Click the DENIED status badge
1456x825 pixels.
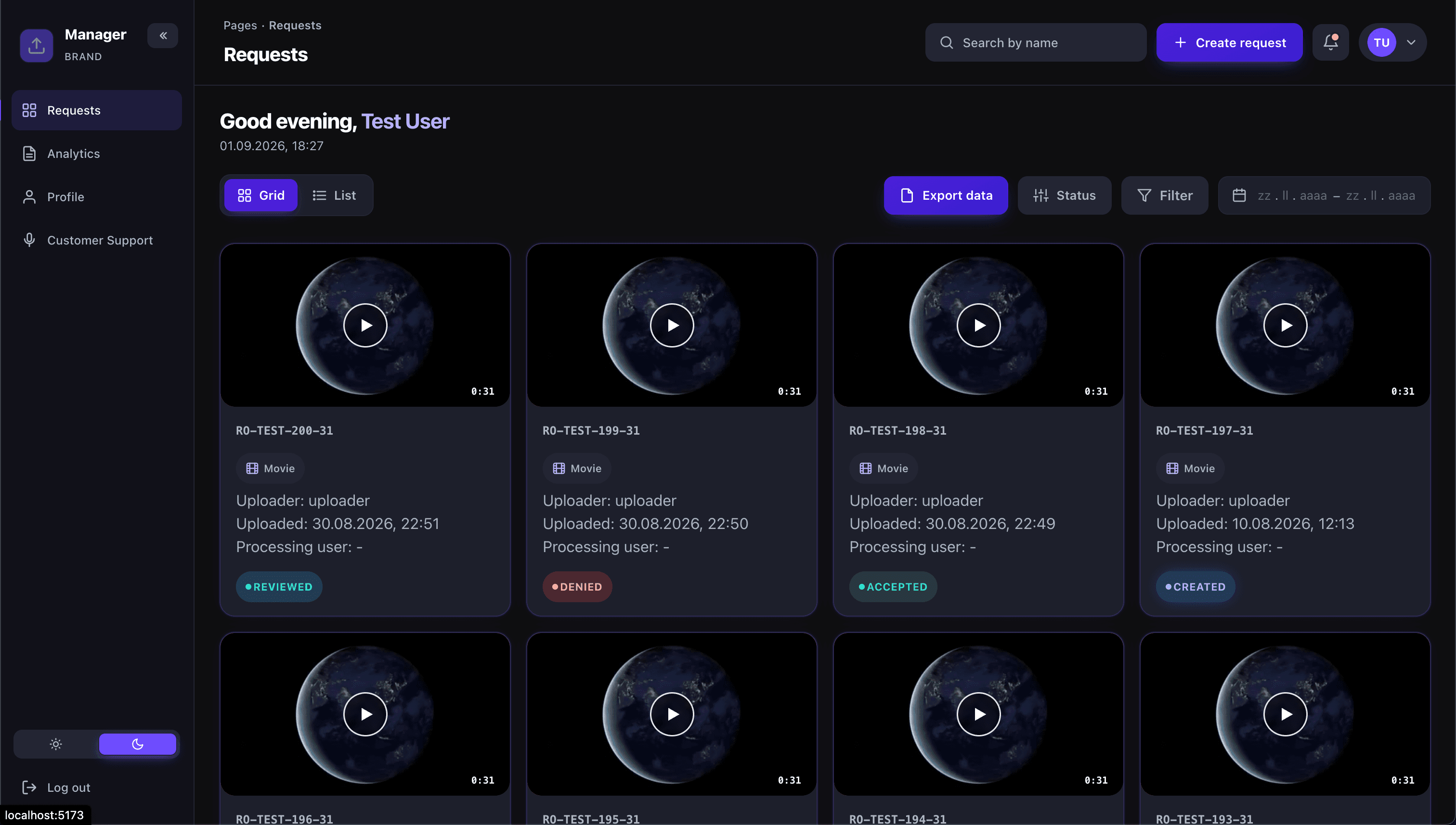point(577,587)
